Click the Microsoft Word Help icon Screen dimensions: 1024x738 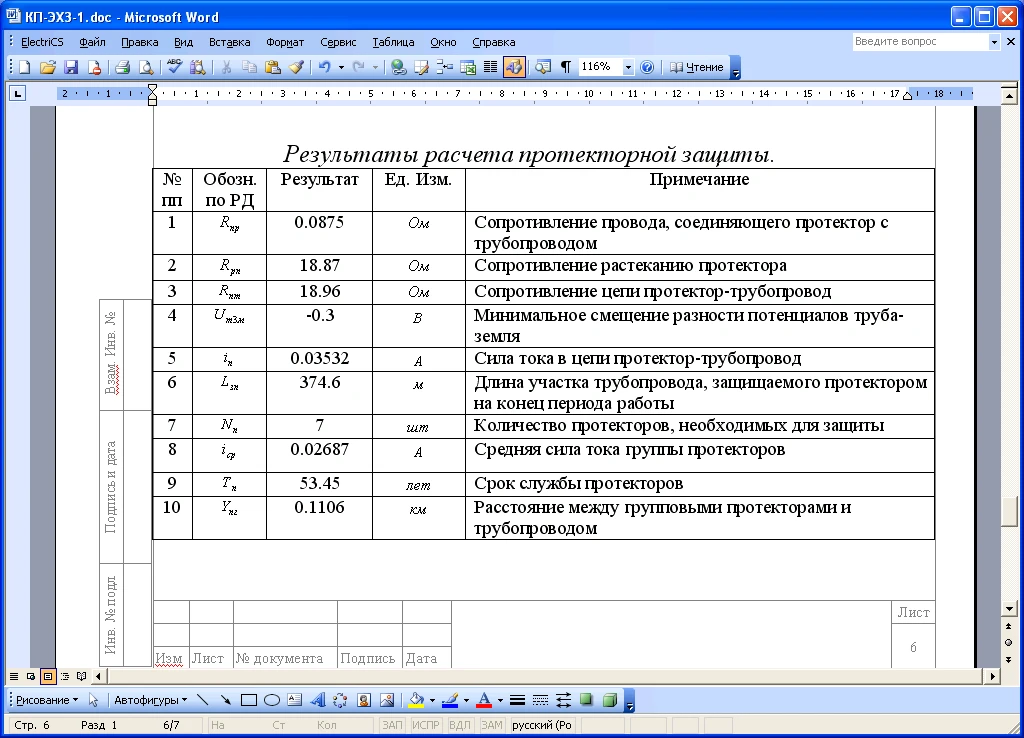(647, 67)
